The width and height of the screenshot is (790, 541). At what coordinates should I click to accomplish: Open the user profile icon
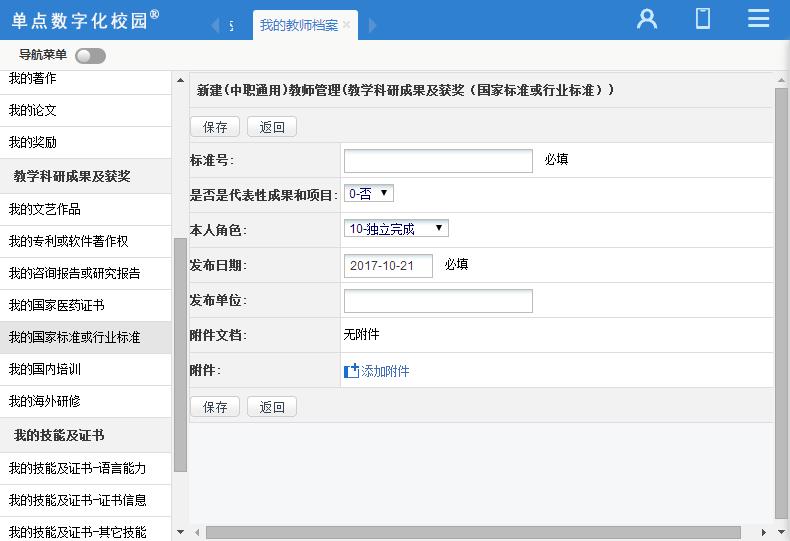coord(647,19)
